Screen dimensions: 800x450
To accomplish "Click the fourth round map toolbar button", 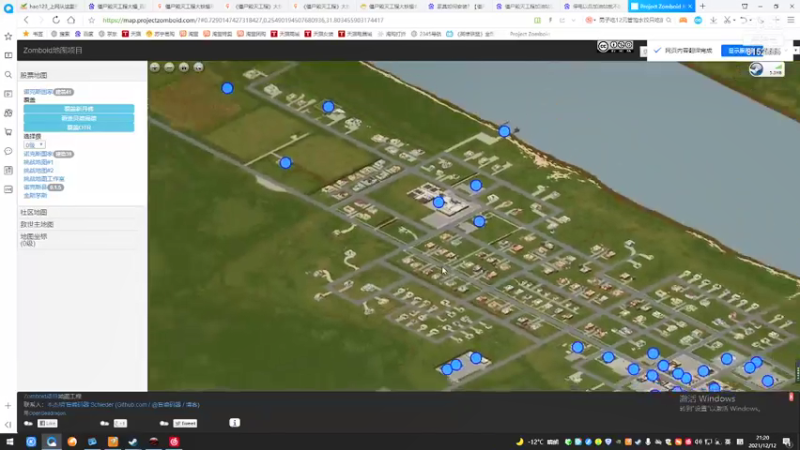I will coord(198,67).
